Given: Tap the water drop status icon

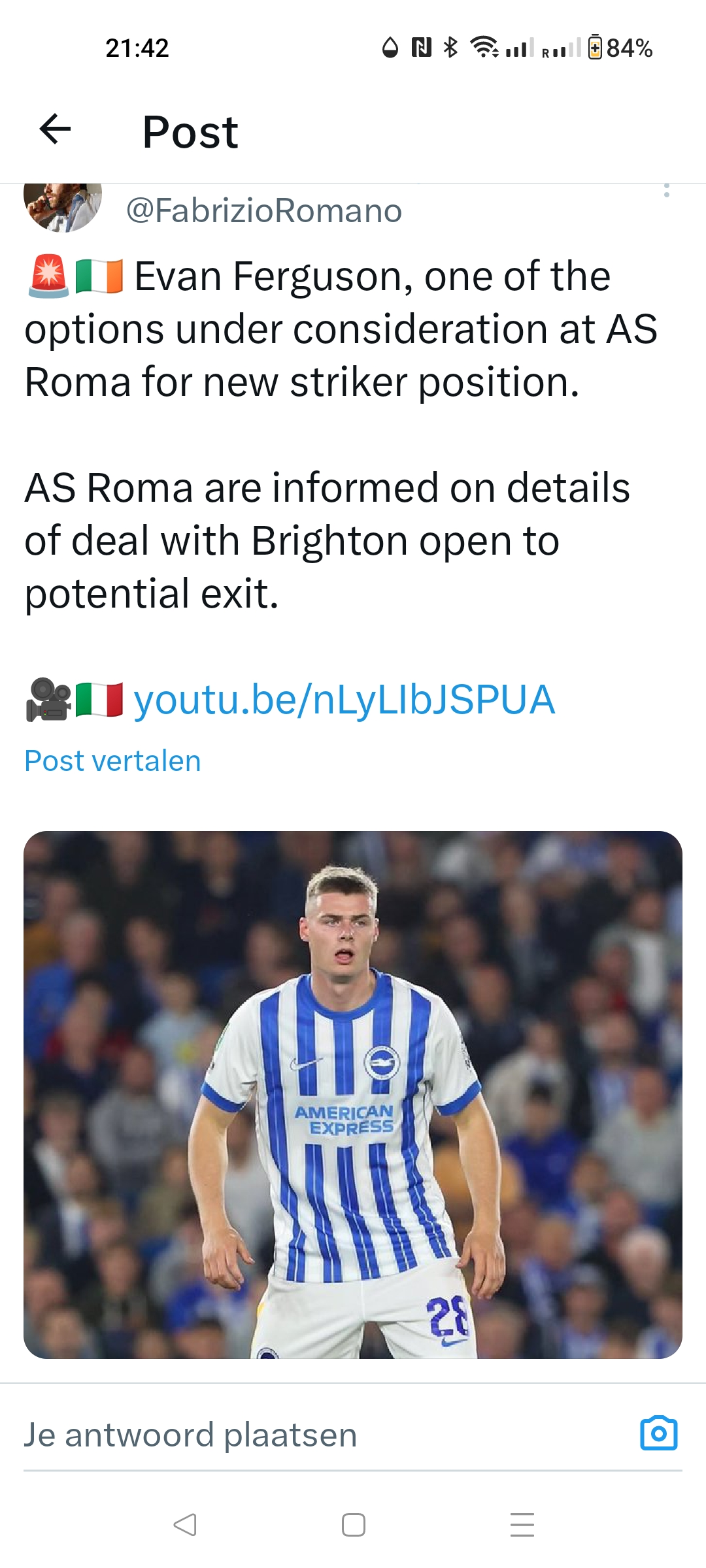Looking at the screenshot, I should coord(390,48).
